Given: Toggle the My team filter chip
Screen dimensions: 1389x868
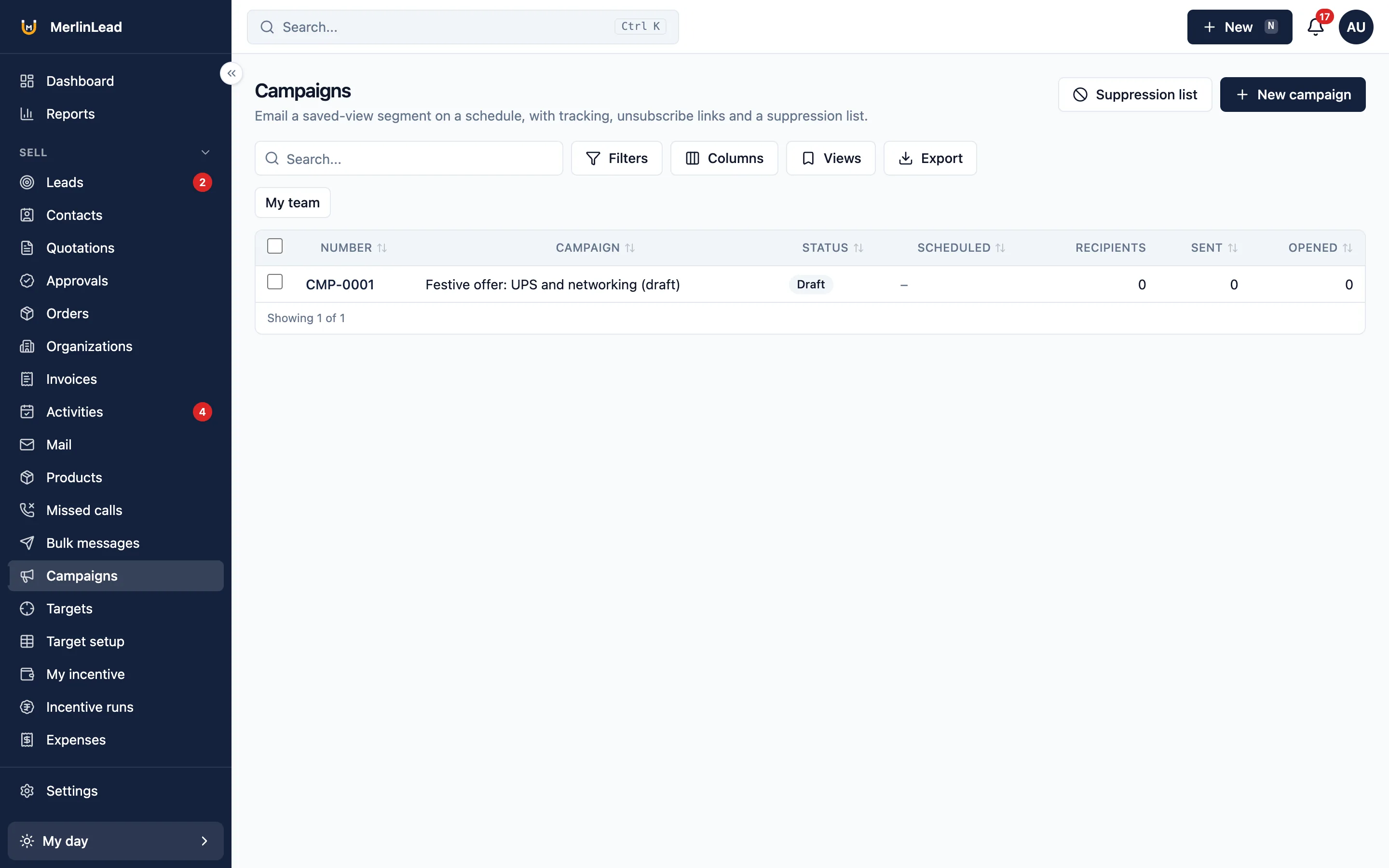Looking at the screenshot, I should (x=293, y=203).
